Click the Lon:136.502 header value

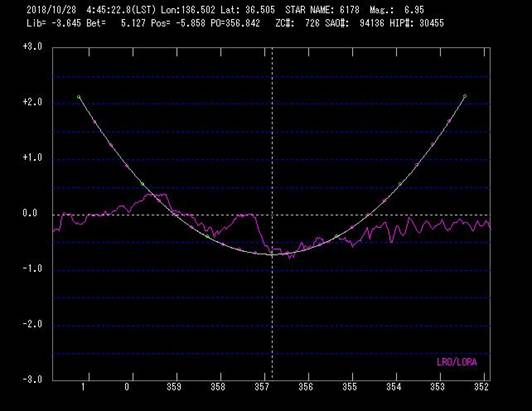pos(188,10)
